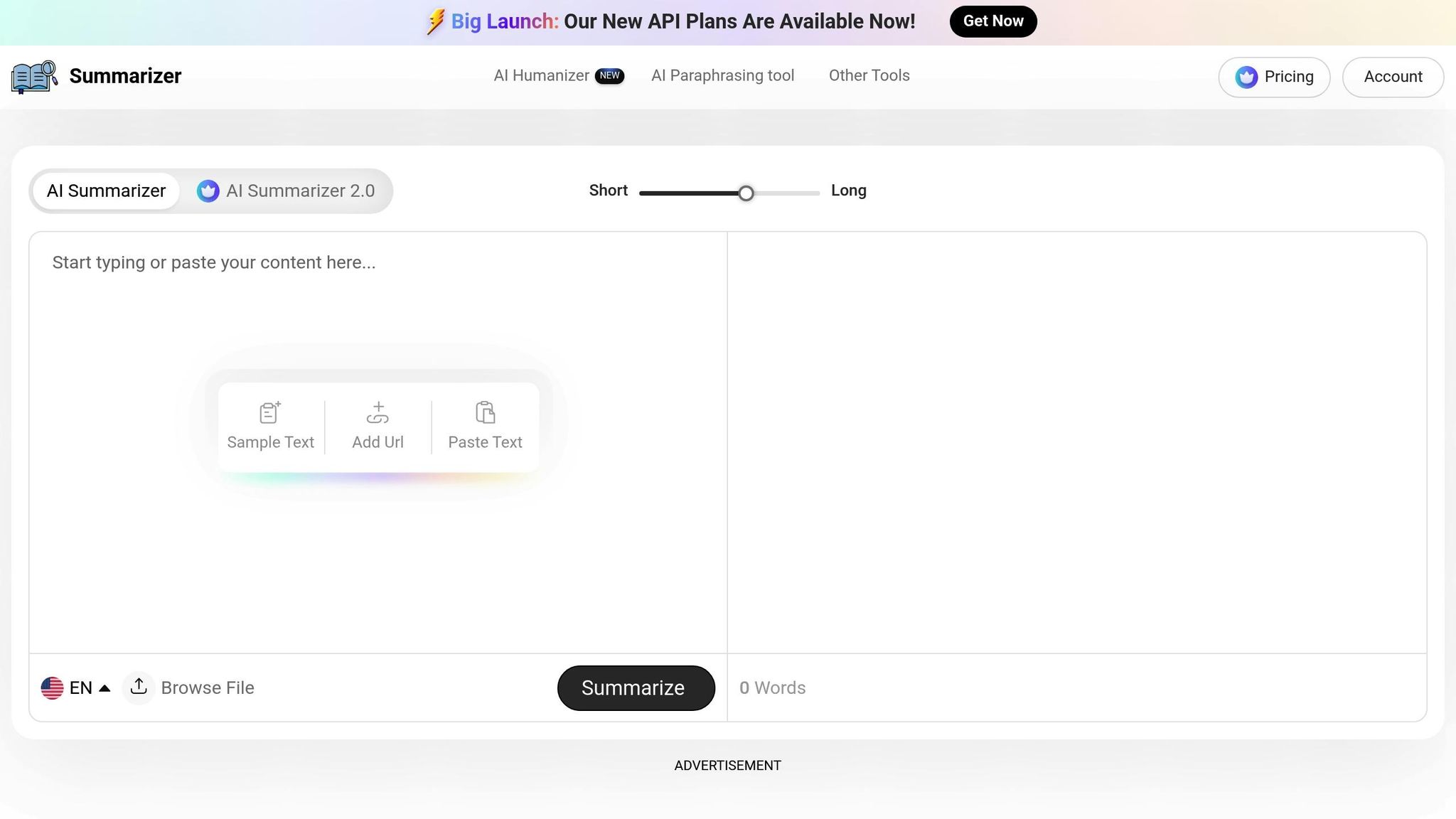Click the summary length slider handle
The image size is (1456, 819).
746,193
